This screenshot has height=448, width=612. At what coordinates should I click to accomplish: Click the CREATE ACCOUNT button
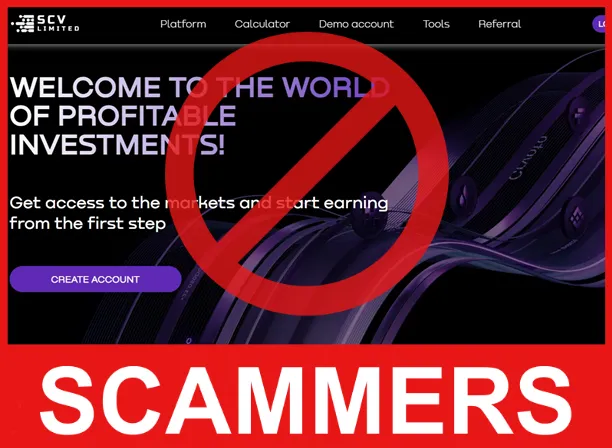(x=95, y=279)
